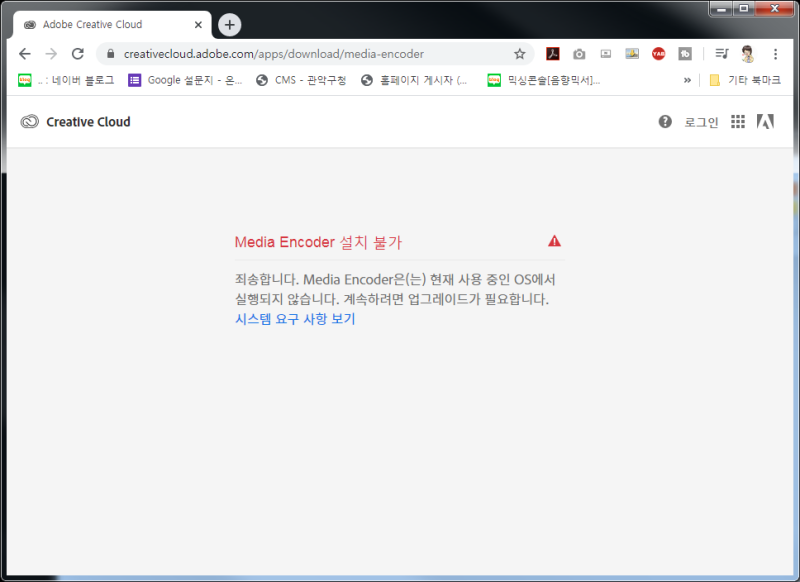Click the red warning triangle icon

(x=554, y=241)
